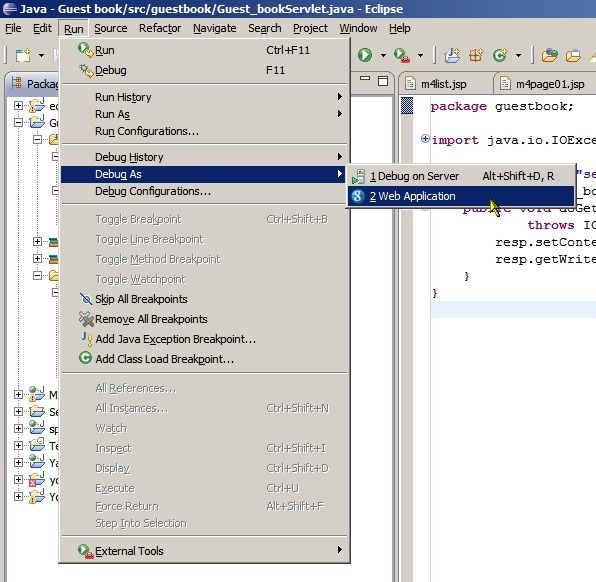Viewport: 596px width, 582px height.
Task: Click the Package Explorer view tab
Action: pyautogui.click(x=34, y=83)
